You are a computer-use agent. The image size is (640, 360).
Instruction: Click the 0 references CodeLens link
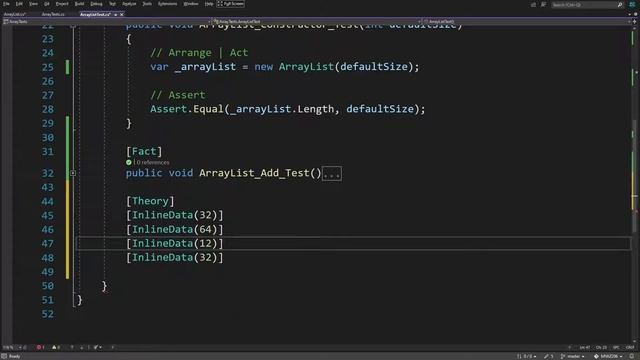point(152,162)
